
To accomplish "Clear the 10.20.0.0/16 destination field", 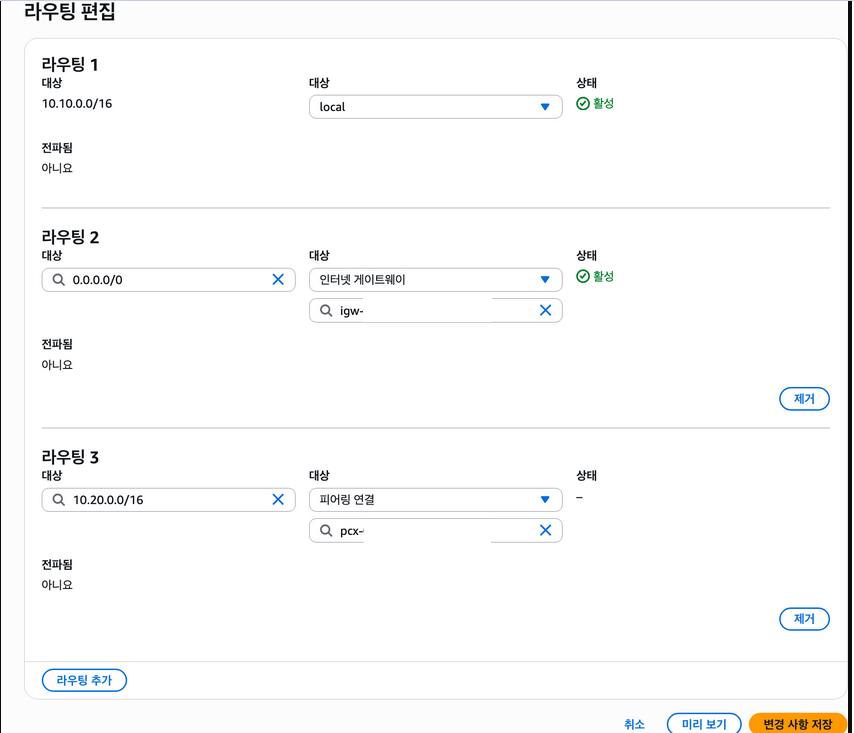I will point(278,500).
